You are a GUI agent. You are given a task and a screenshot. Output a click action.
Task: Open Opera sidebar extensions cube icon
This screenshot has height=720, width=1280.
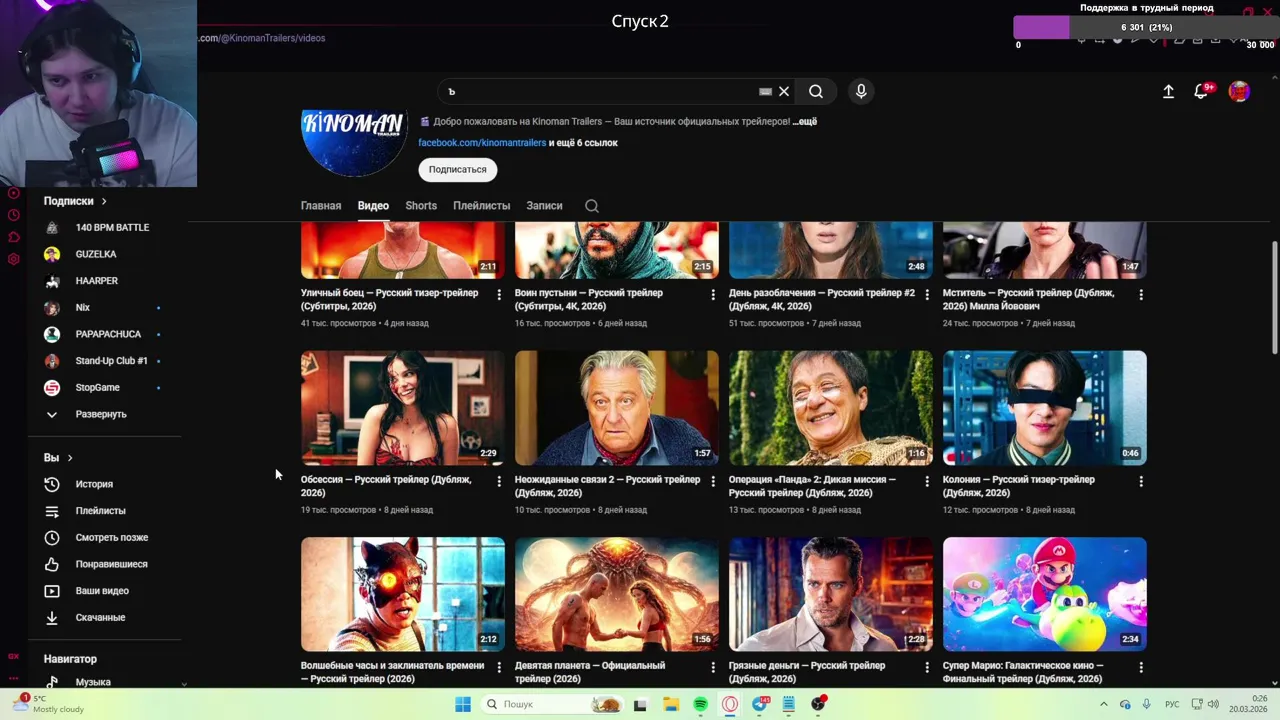pos(13,237)
